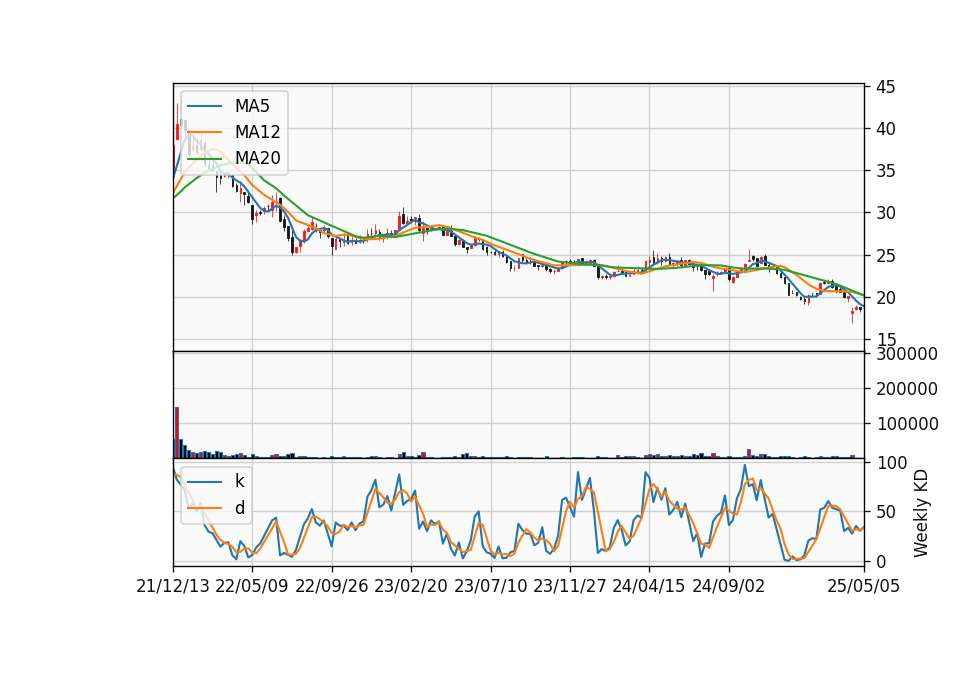Click the price axis value 25

click(x=885, y=256)
